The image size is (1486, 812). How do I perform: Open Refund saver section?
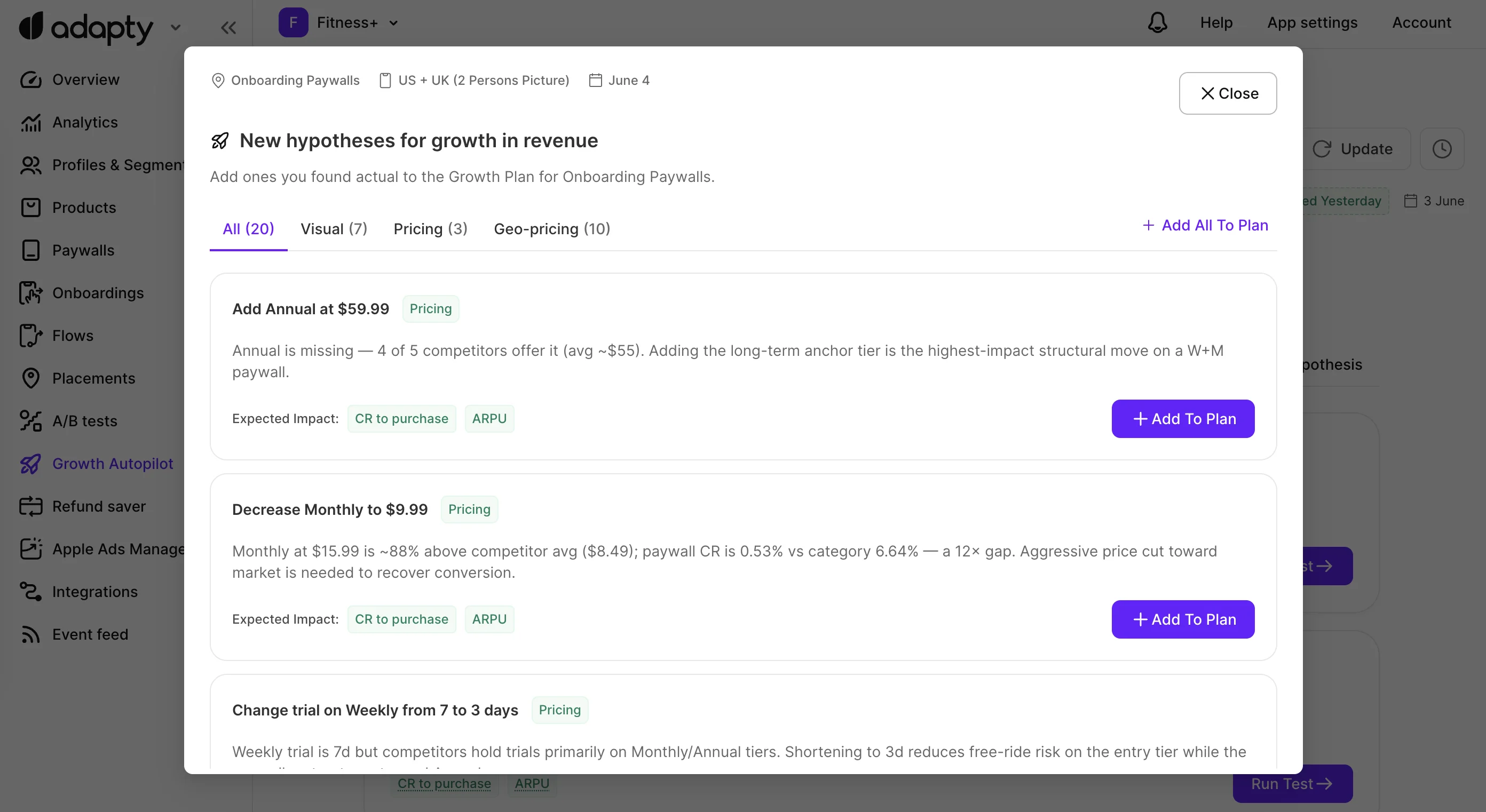tap(99, 506)
